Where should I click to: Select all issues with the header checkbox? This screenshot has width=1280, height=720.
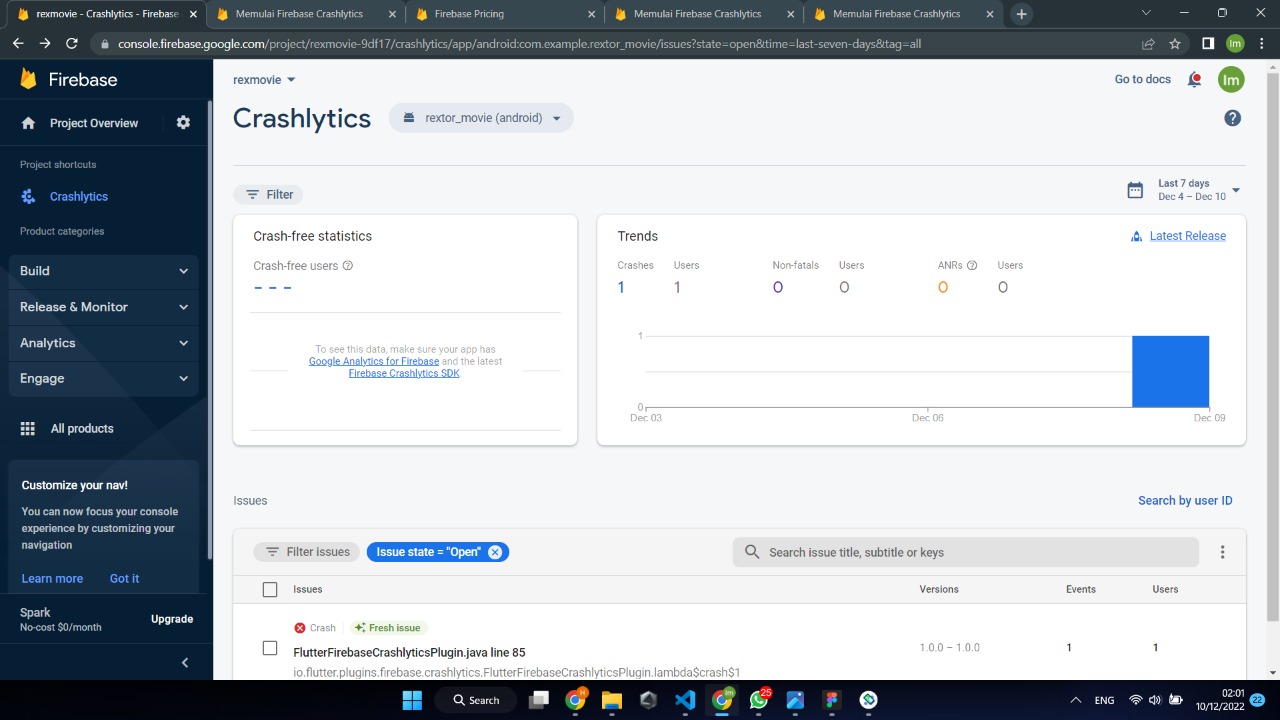[270, 590]
